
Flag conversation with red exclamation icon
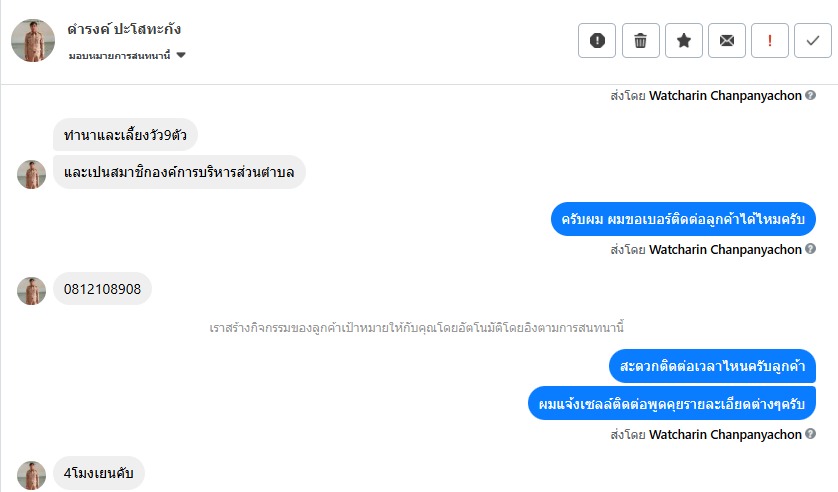click(770, 41)
